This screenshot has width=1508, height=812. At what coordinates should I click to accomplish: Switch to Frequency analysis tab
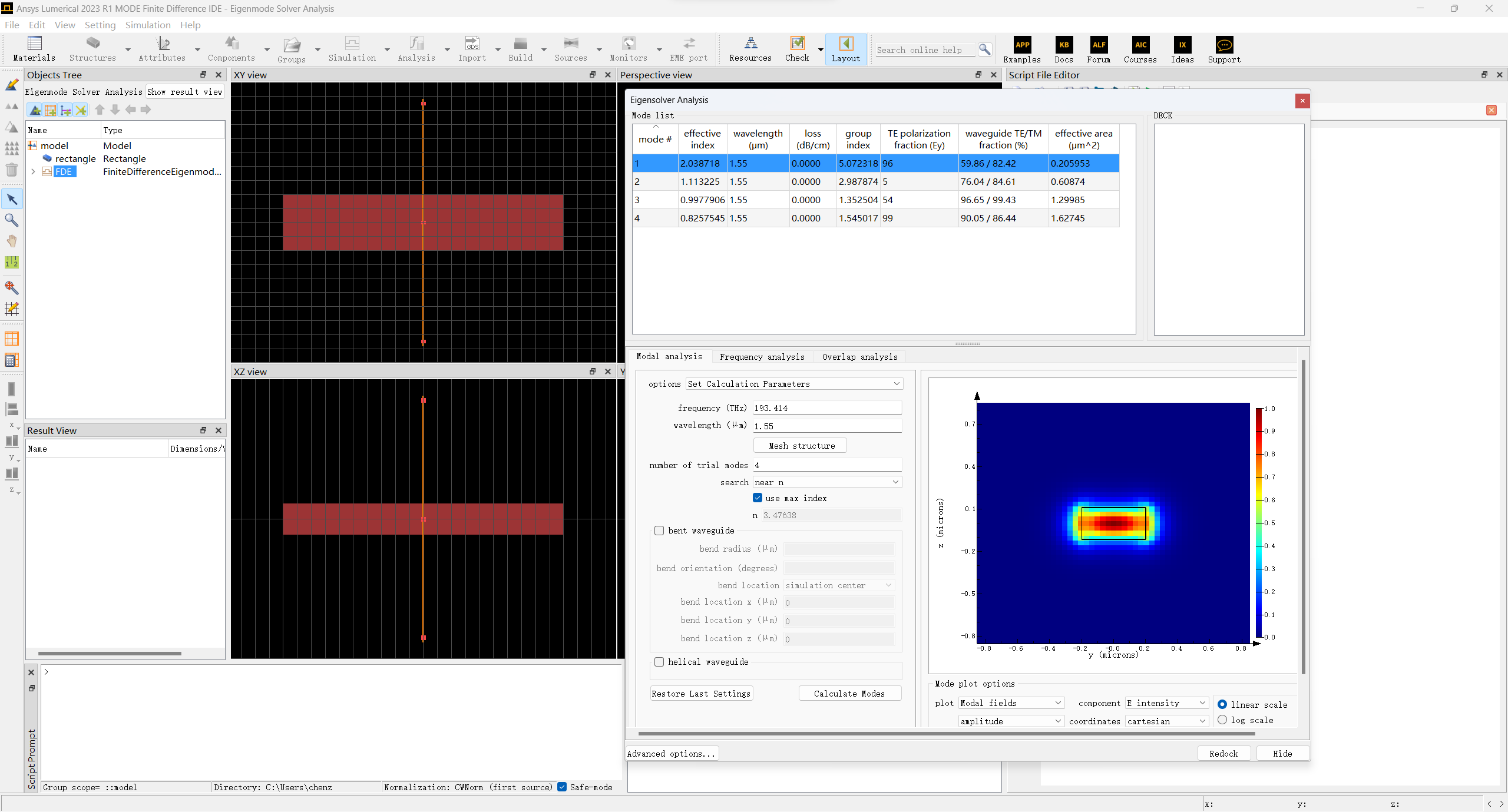762,357
